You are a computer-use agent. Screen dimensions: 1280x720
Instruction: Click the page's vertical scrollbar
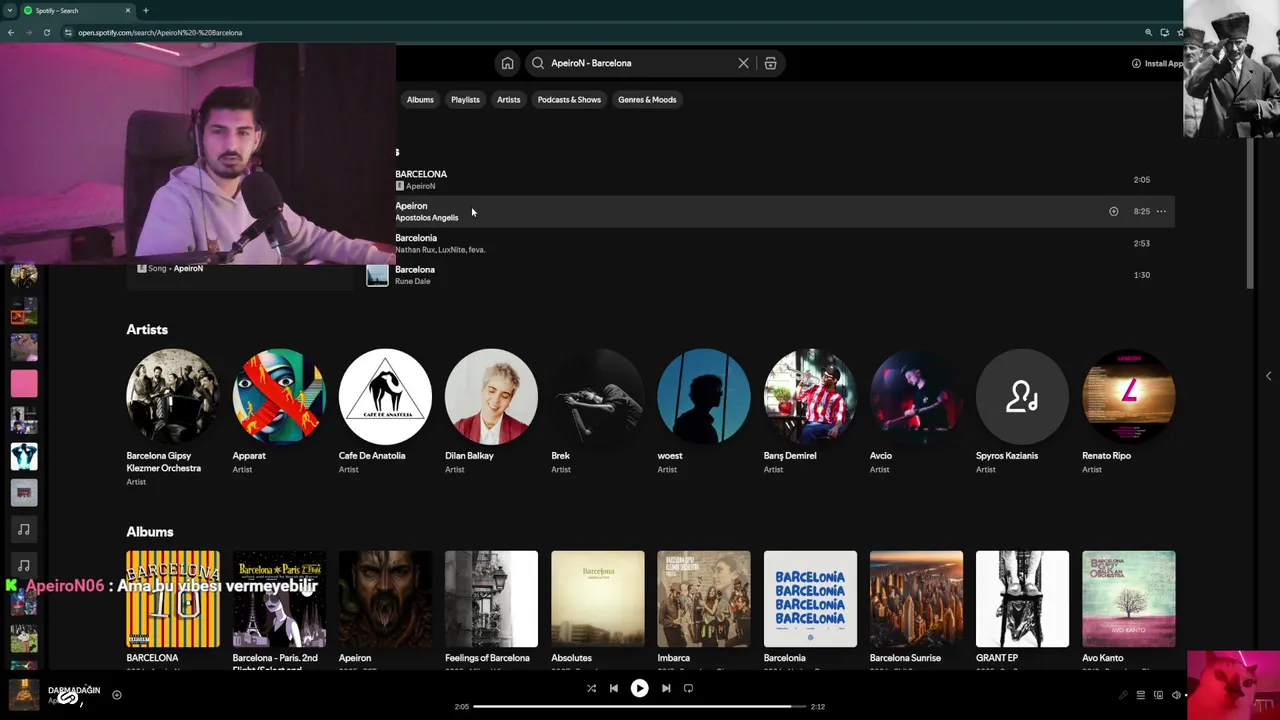(1250, 215)
